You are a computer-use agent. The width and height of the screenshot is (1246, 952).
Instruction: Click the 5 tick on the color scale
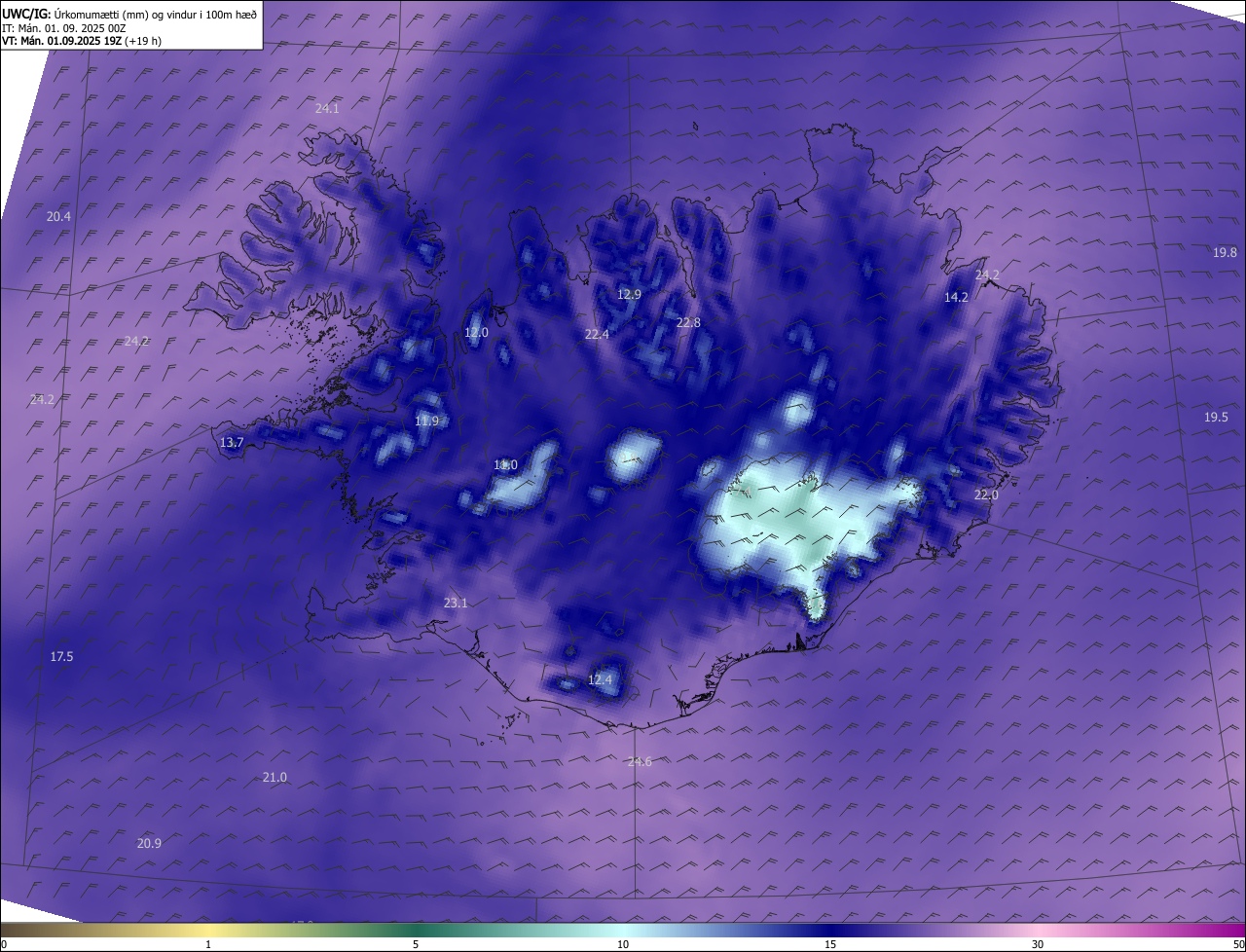416,944
